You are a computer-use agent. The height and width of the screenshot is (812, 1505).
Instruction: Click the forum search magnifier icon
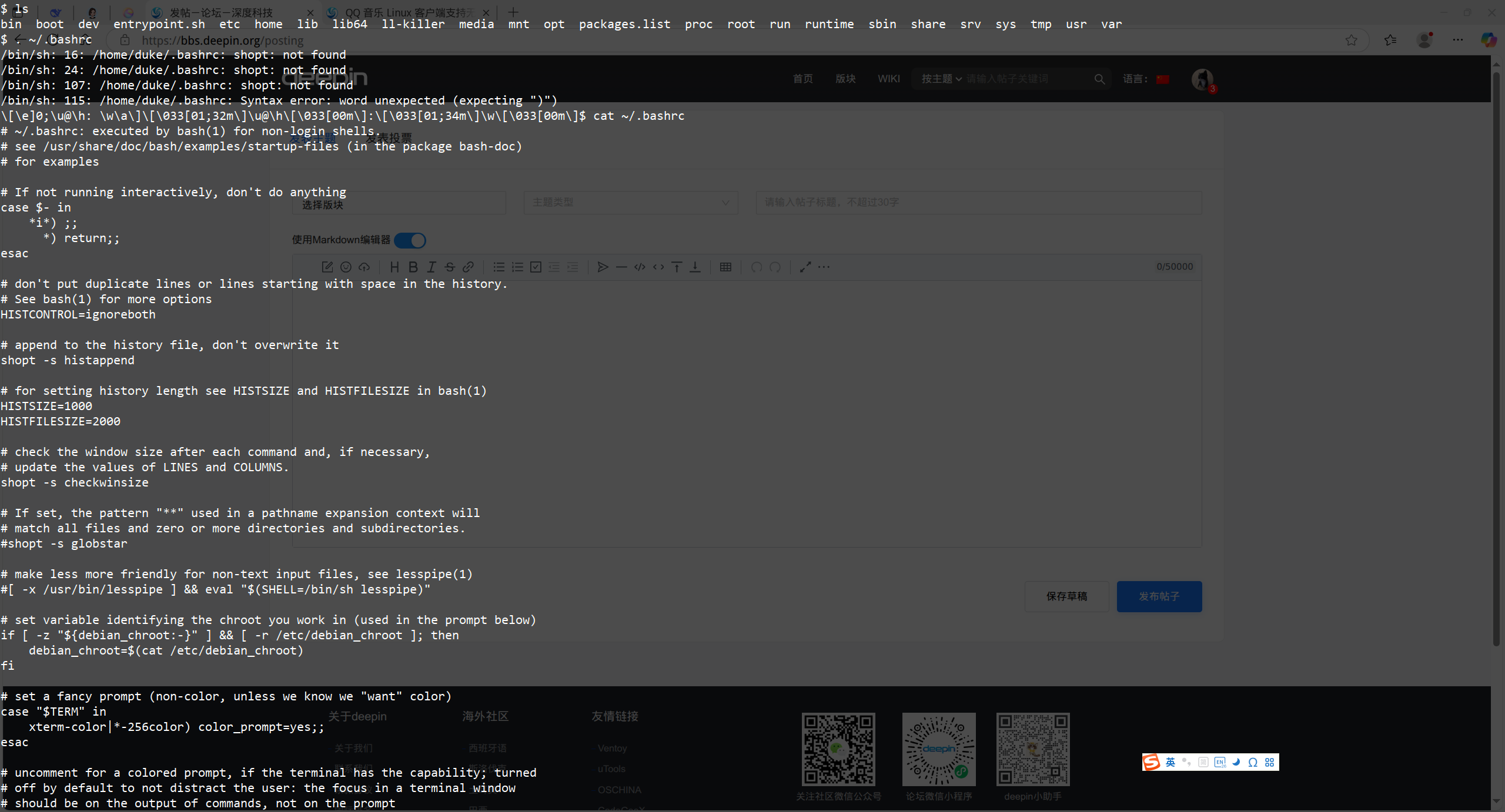(1099, 79)
